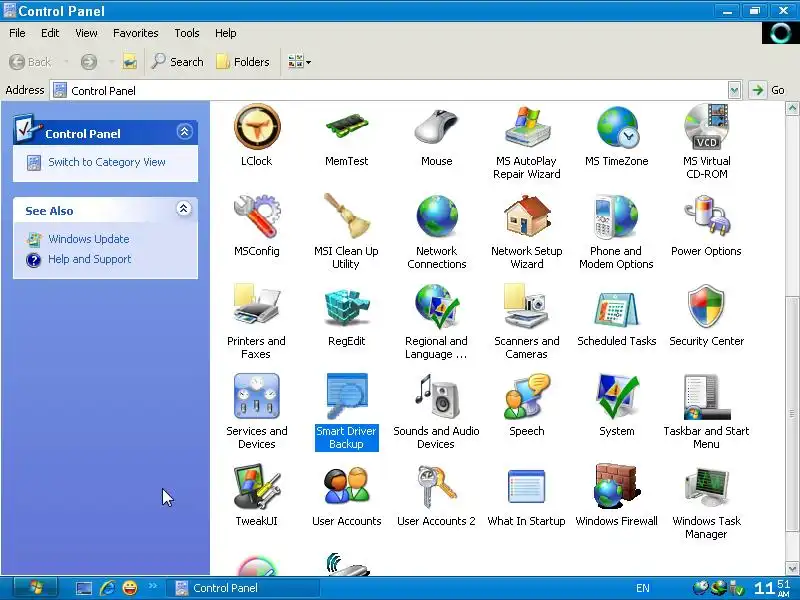Collapse the See Also sidebar section

(184, 209)
